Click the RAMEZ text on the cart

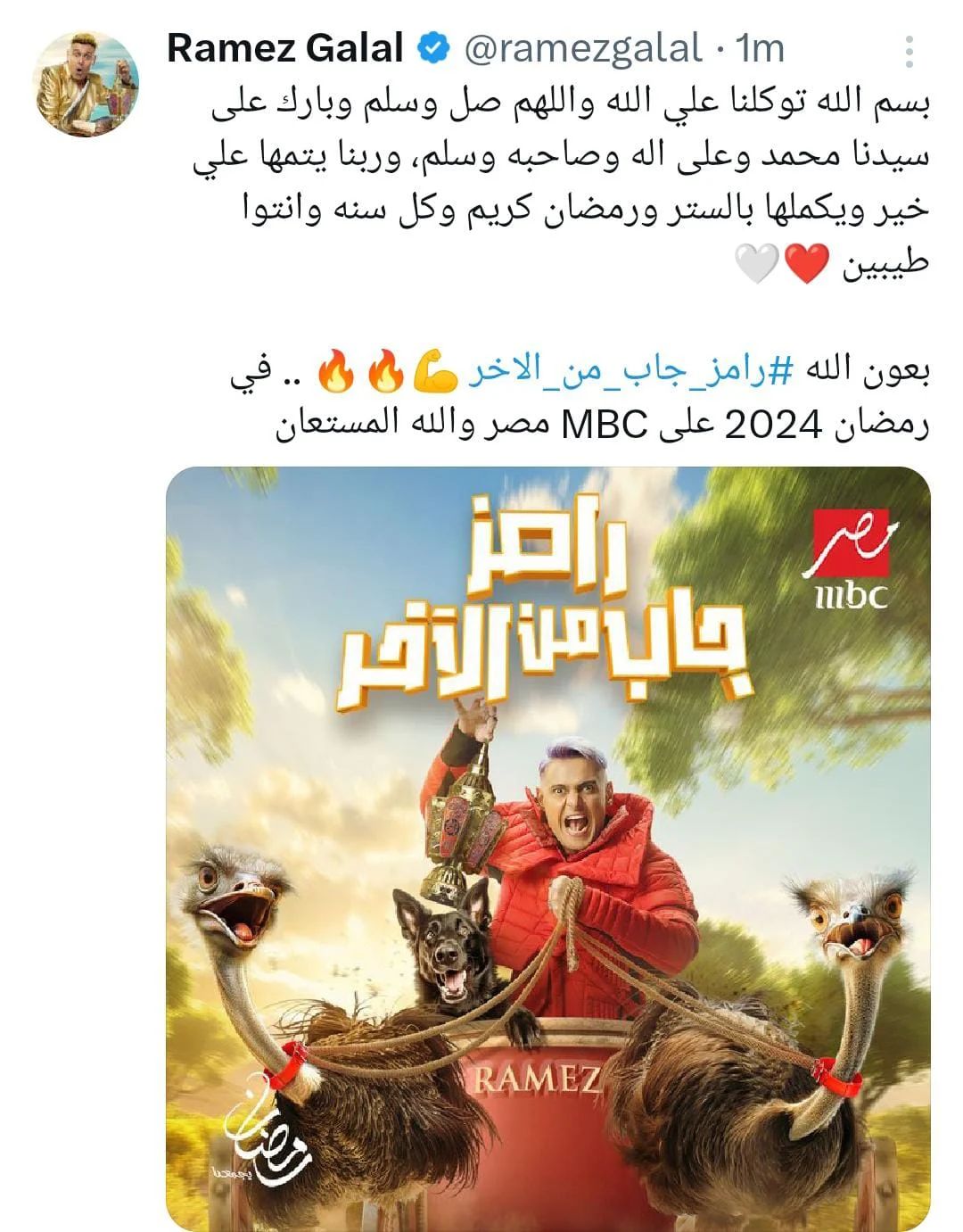point(536,1081)
